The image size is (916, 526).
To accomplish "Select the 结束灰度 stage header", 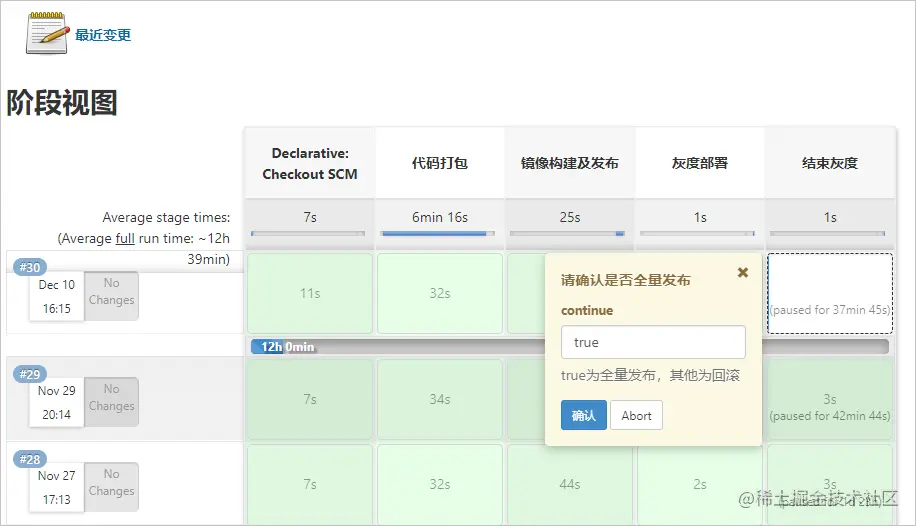I will [x=830, y=163].
